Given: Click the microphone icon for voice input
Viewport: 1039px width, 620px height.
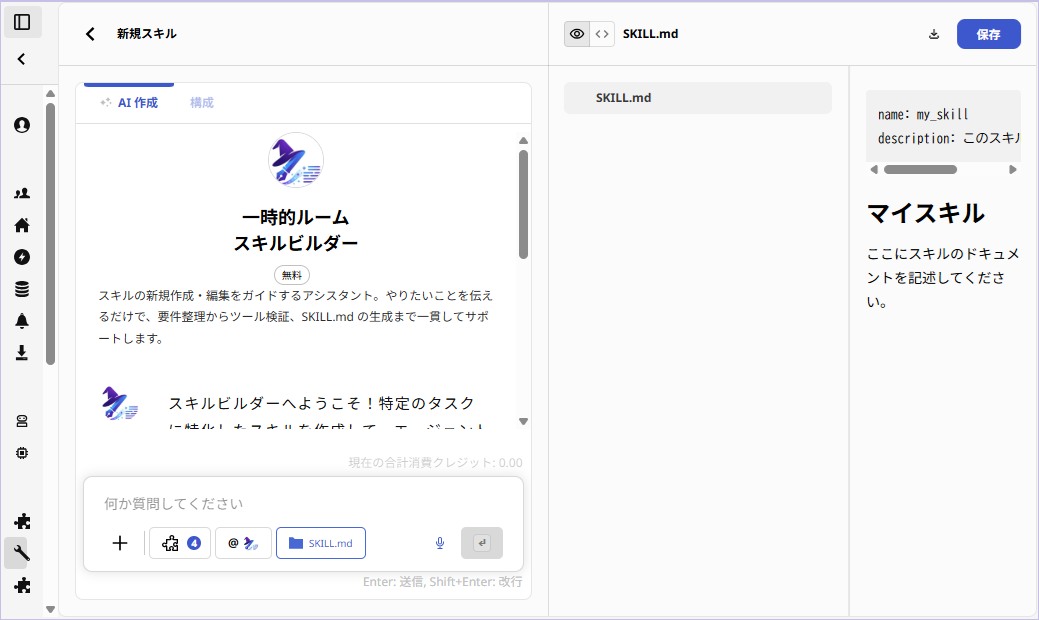Looking at the screenshot, I should [x=438, y=543].
